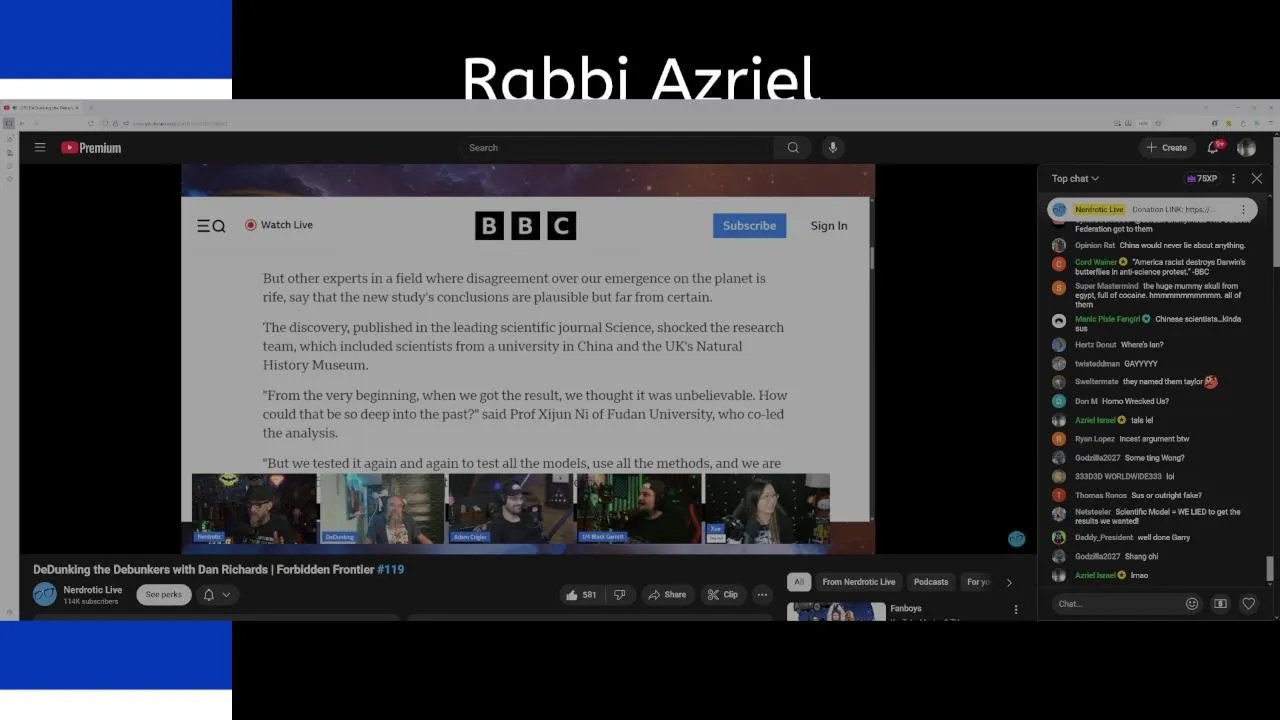Like the video with 581 likes

click(x=581, y=595)
